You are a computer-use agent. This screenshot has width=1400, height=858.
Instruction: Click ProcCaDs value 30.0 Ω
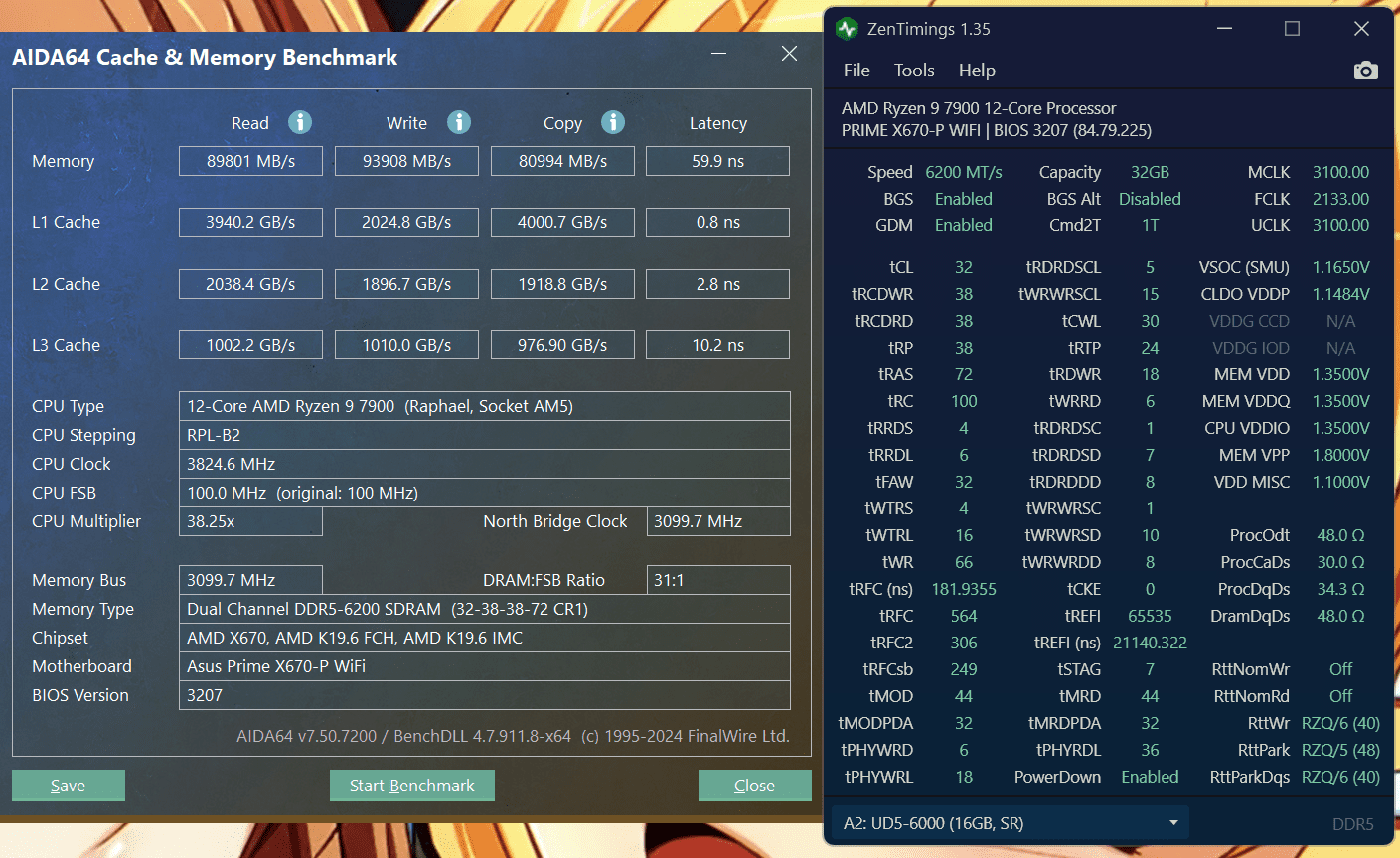tap(1340, 562)
